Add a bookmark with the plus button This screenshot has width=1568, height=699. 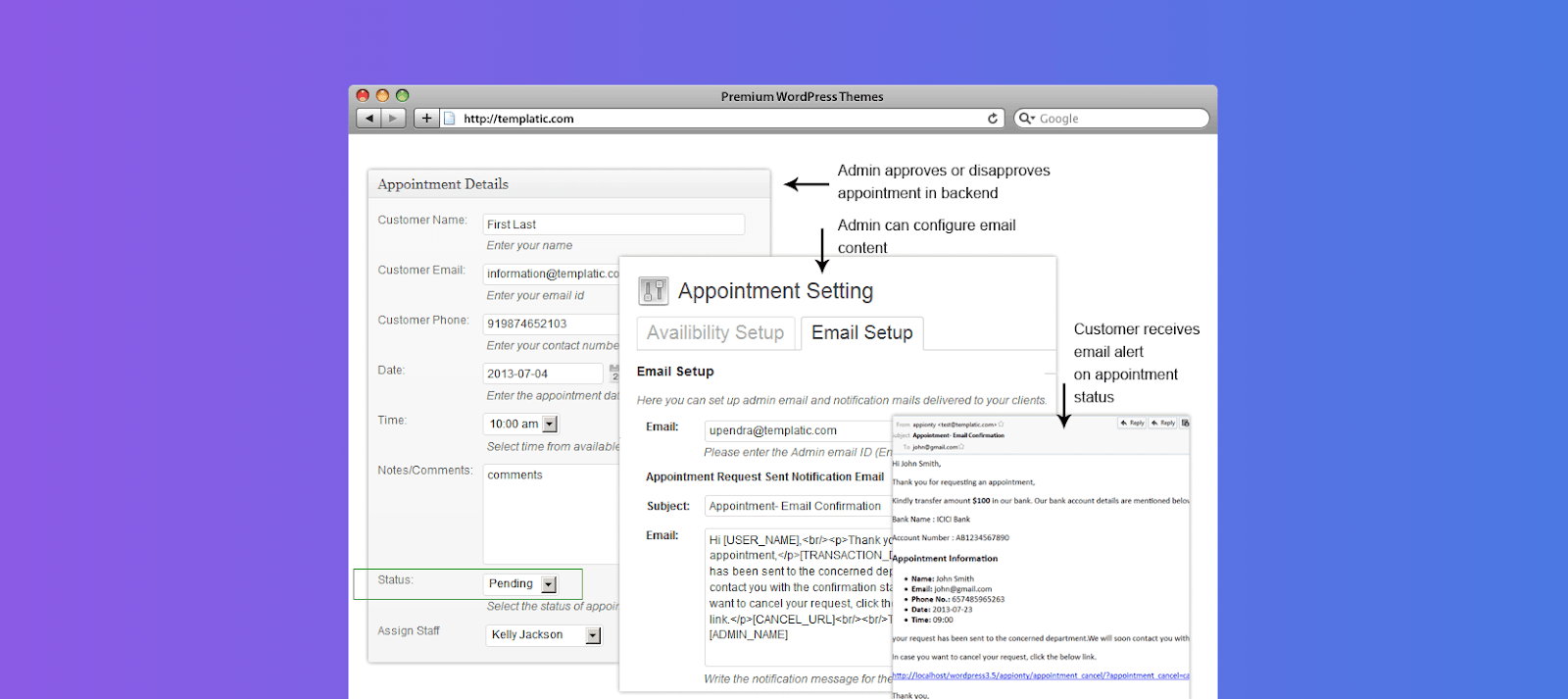(x=426, y=119)
